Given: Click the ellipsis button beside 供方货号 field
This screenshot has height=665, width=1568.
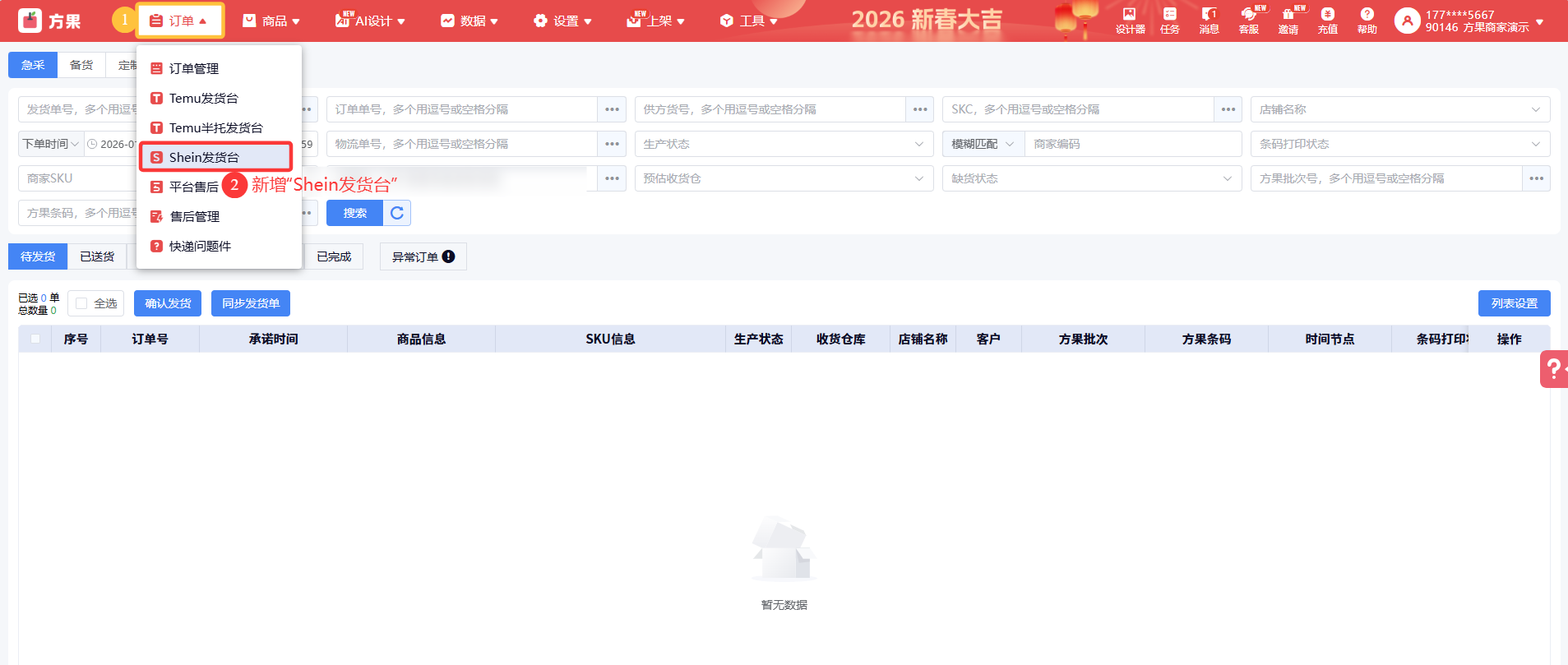Looking at the screenshot, I should click(920, 109).
